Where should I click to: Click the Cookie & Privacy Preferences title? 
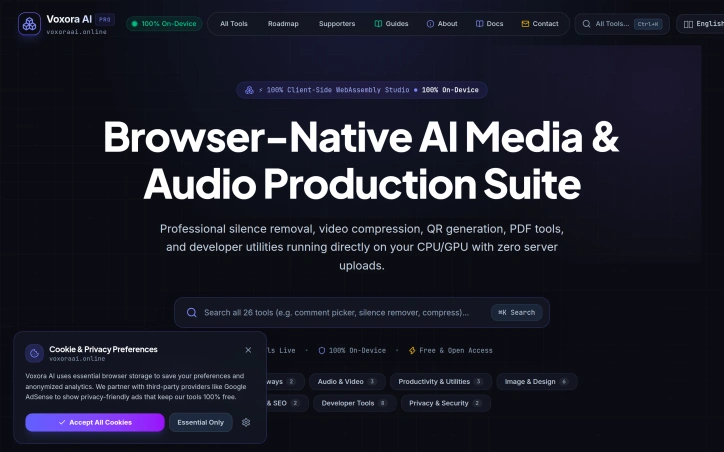[x=103, y=350]
